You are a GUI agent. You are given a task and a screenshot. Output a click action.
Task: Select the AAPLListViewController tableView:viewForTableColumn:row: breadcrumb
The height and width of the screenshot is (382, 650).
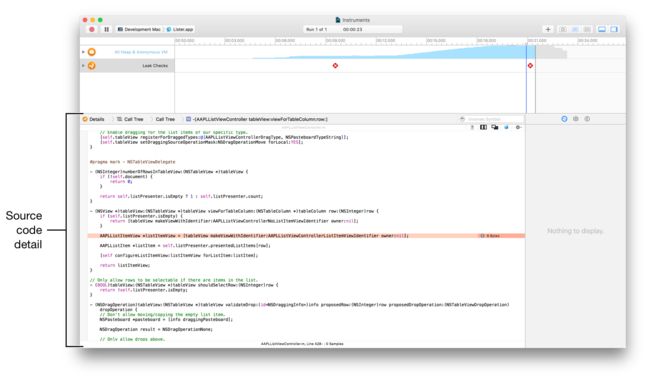[x=257, y=119]
